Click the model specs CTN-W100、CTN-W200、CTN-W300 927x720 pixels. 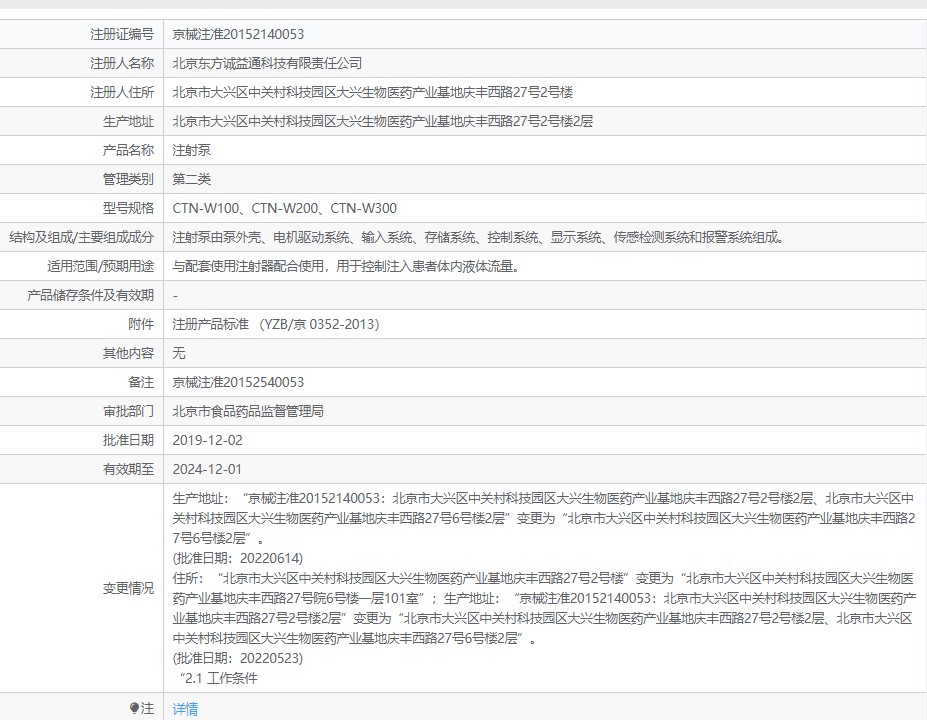(284, 208)
